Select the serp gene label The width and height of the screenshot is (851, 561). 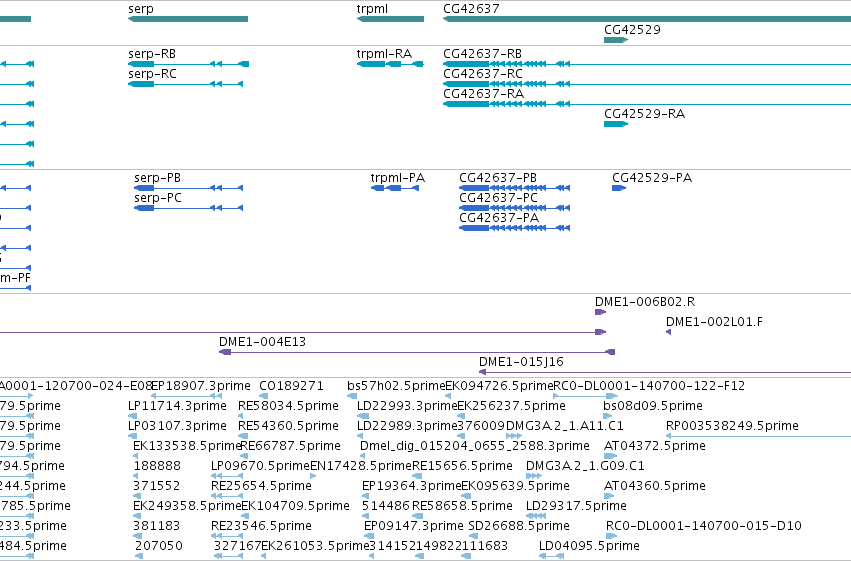click(141, 9)
